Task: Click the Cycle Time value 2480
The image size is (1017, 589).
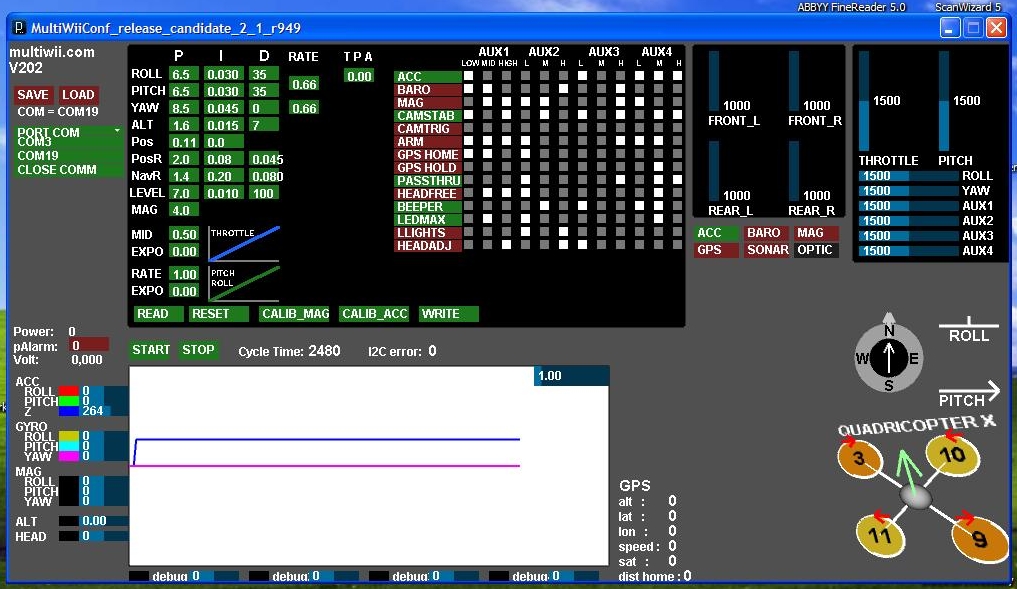Action: (x=324, y=351)
